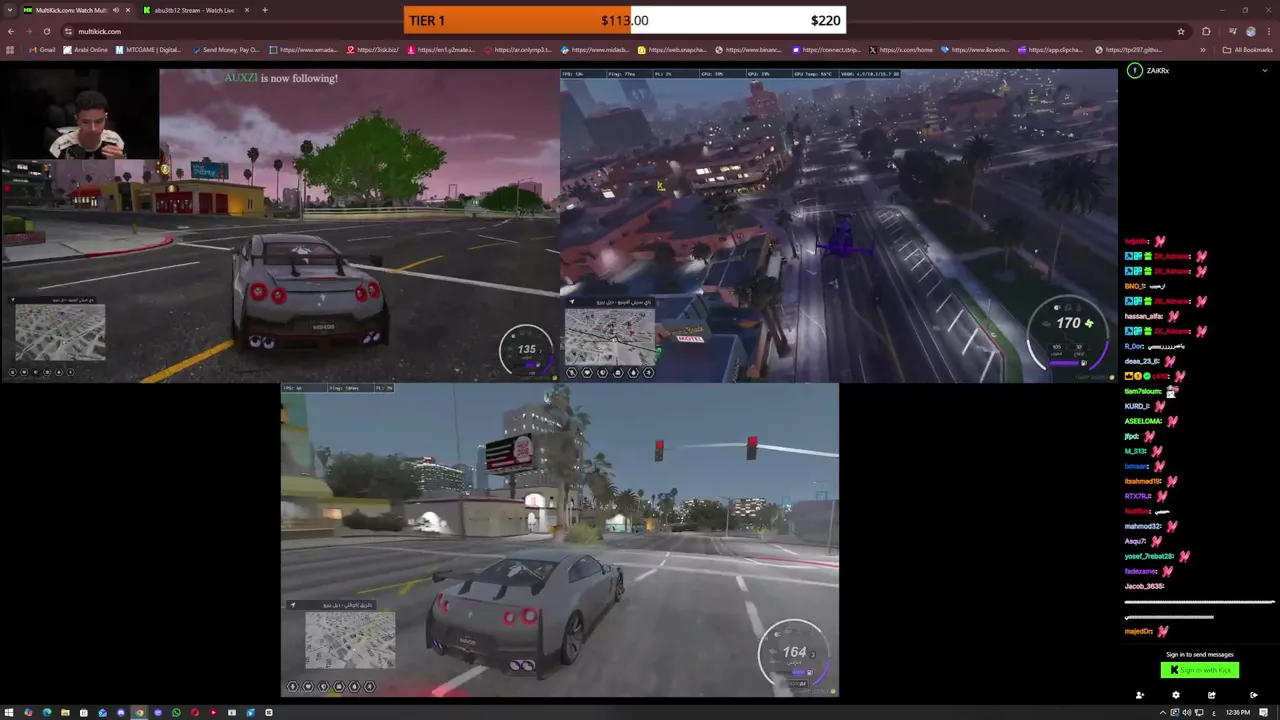The width and height of the screenshot is (1280, 720).
Task: Click the chat pop-out icon
Action: point(1212,695)
